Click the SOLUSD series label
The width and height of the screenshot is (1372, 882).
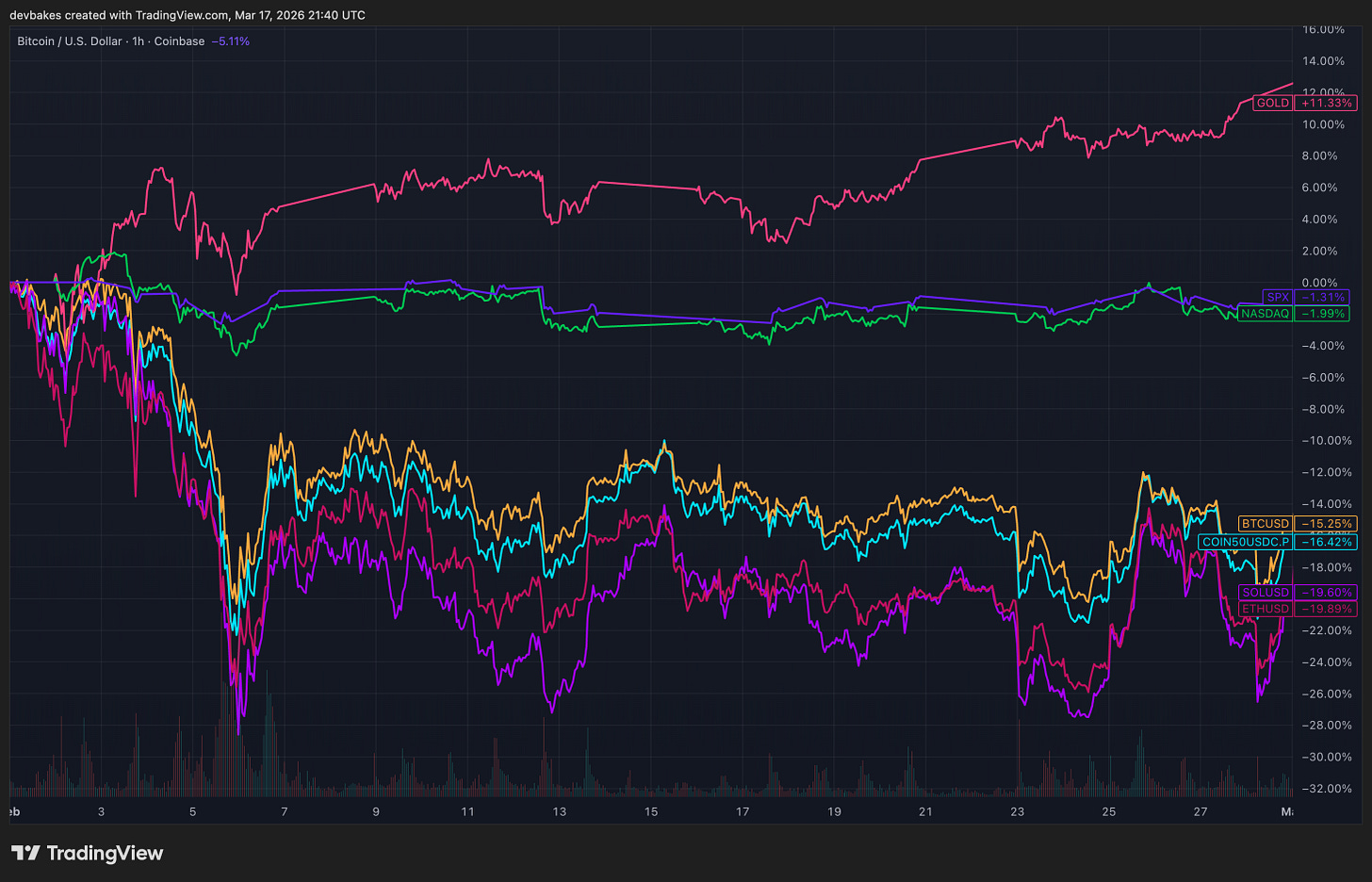[x=1265, y=592]
